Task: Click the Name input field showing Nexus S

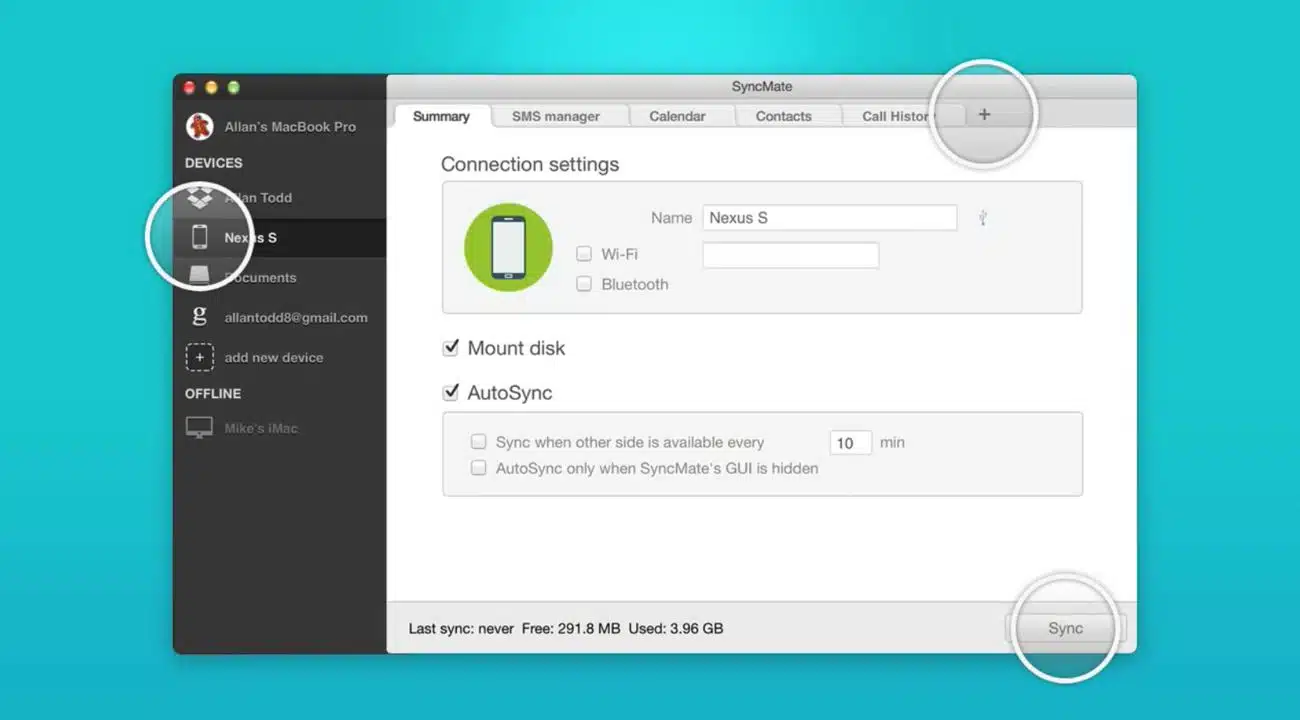Action: pos(830,218)
